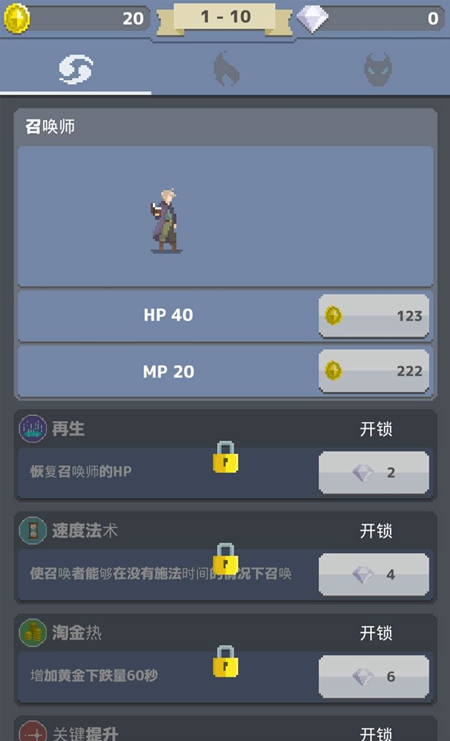Click the gold coin icon at top

point(17,19)
